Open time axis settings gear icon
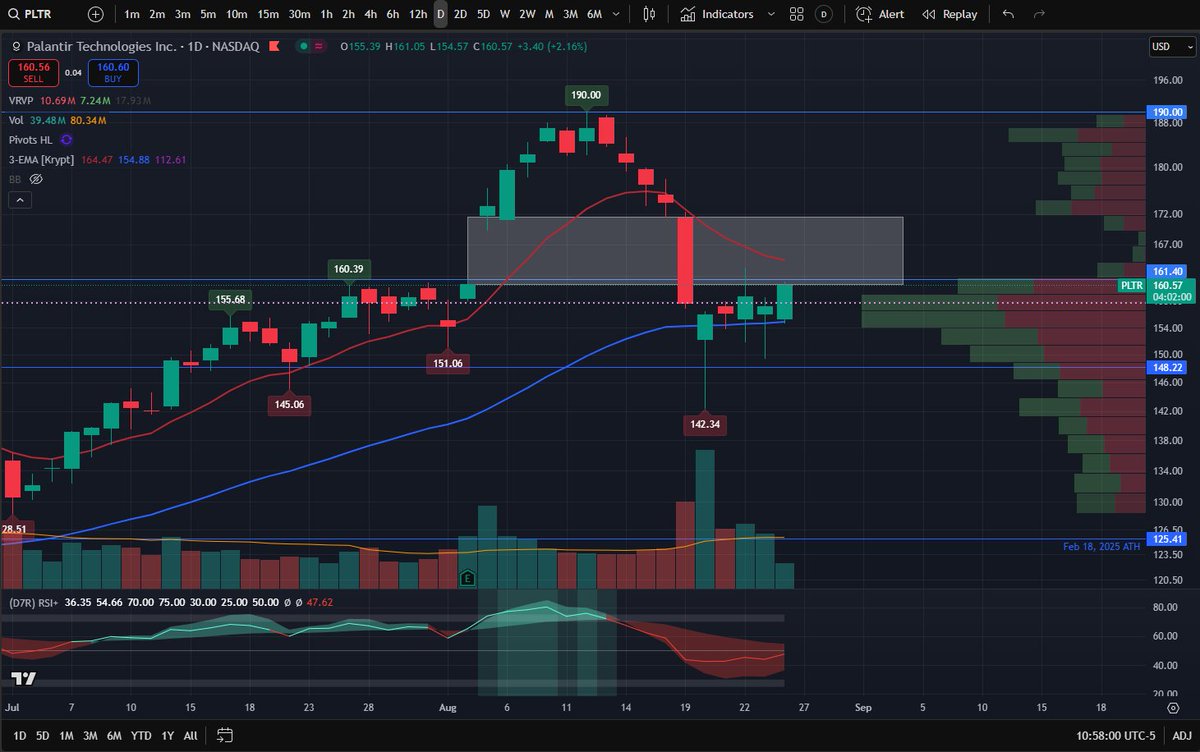1200x752 pixels. coord(1173,707)
